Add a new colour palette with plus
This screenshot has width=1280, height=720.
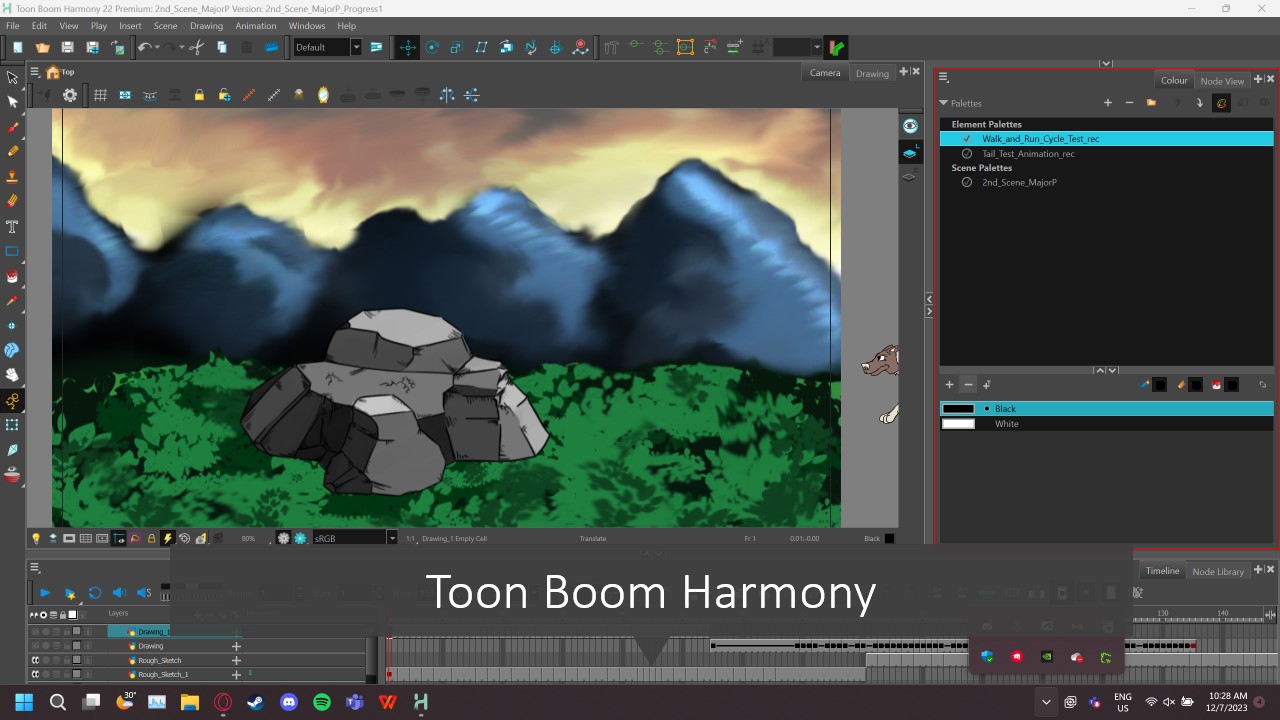tap(1108, 103)
